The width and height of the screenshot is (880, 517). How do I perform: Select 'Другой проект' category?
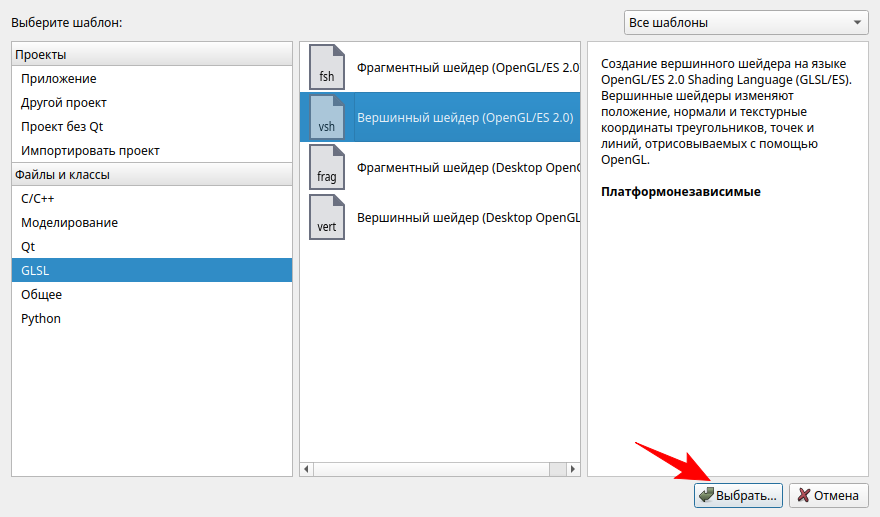tap(64, 102)
